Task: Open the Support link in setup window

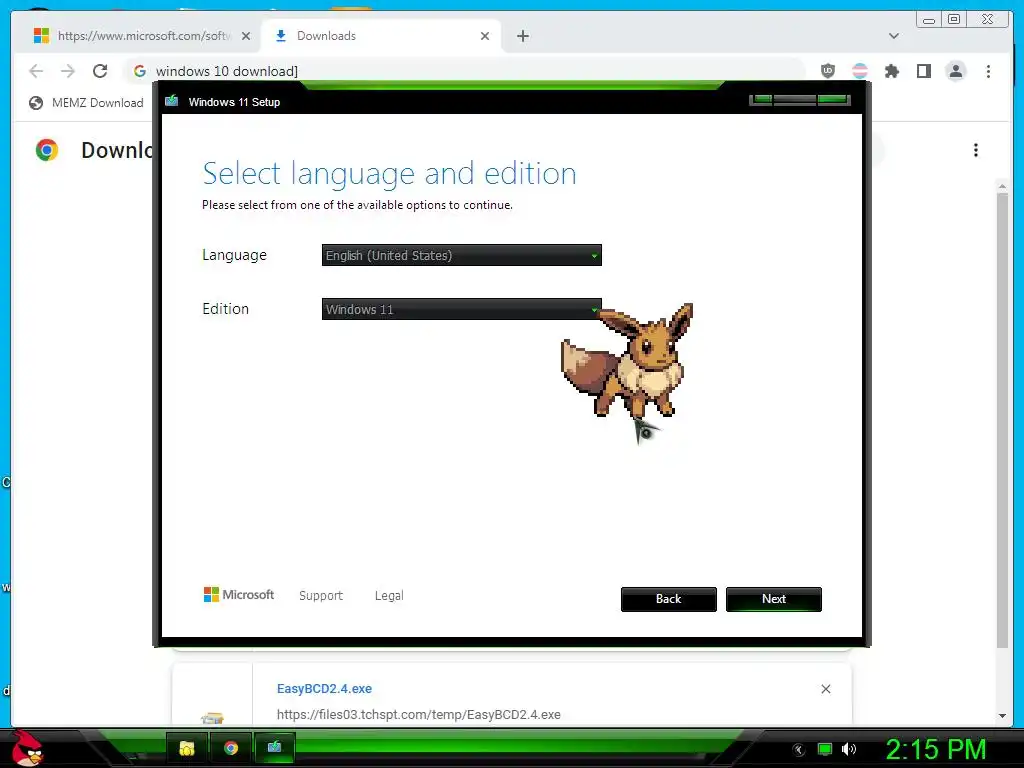Action: (321, 596)
